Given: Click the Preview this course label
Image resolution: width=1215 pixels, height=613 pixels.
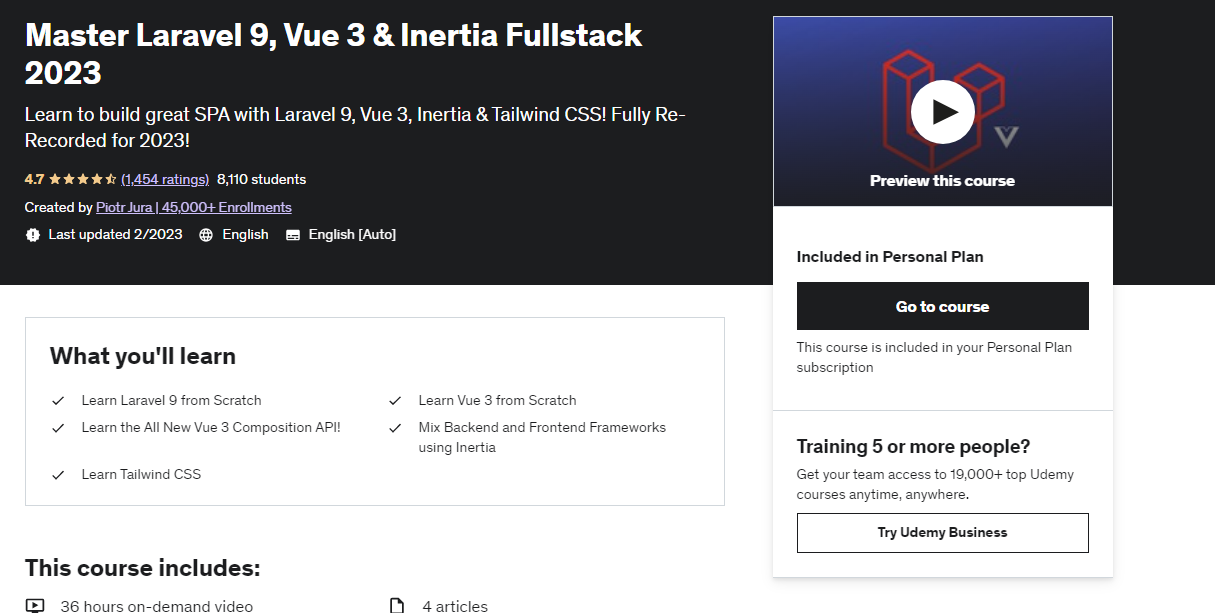Looking at the screenshot, I should (x=942, y=181).
